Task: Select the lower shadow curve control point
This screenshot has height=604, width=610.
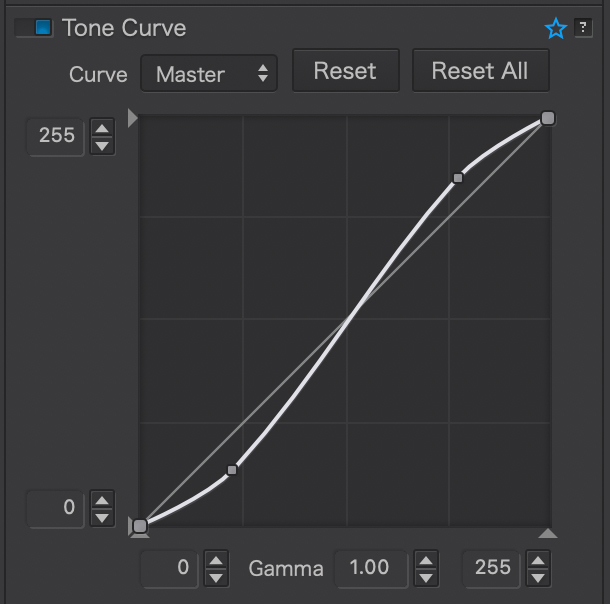Action: point(232,469)
